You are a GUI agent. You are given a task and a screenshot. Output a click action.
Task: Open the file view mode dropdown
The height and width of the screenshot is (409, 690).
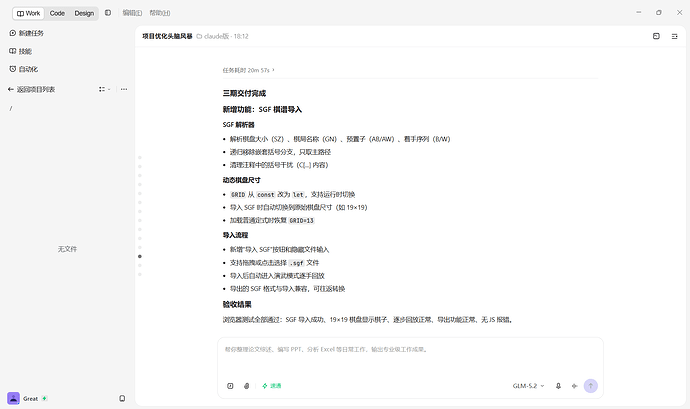click(105, 89)
